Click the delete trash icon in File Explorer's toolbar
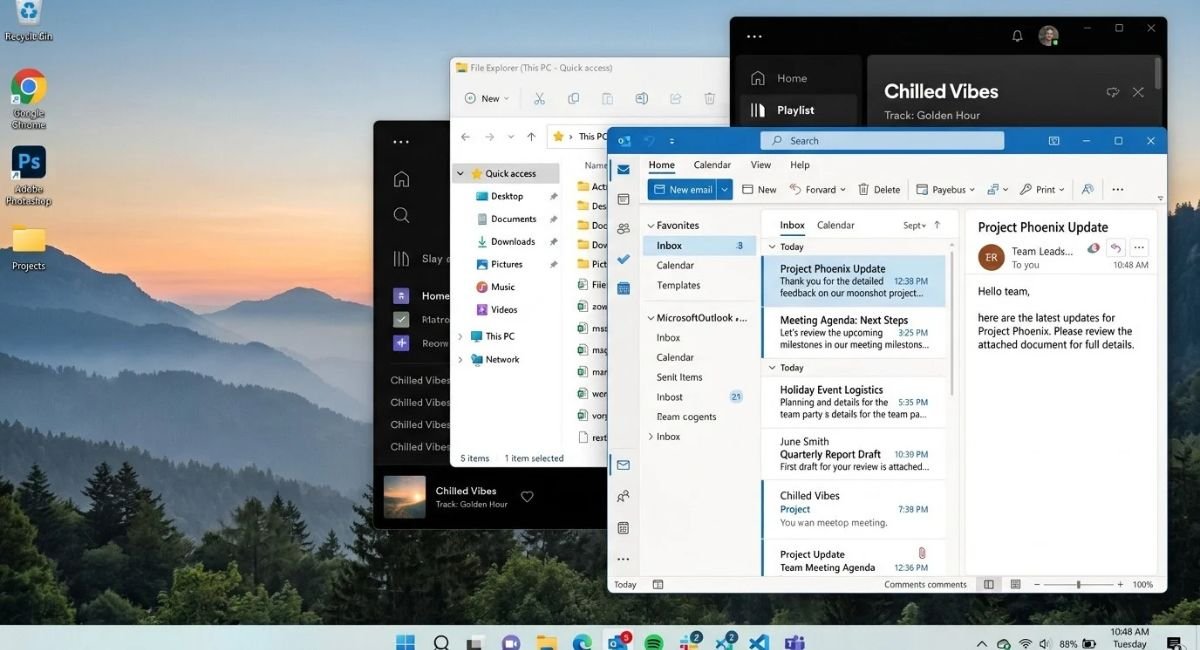Viewport: 1200px width, 650px height. (x=709, y=98)
